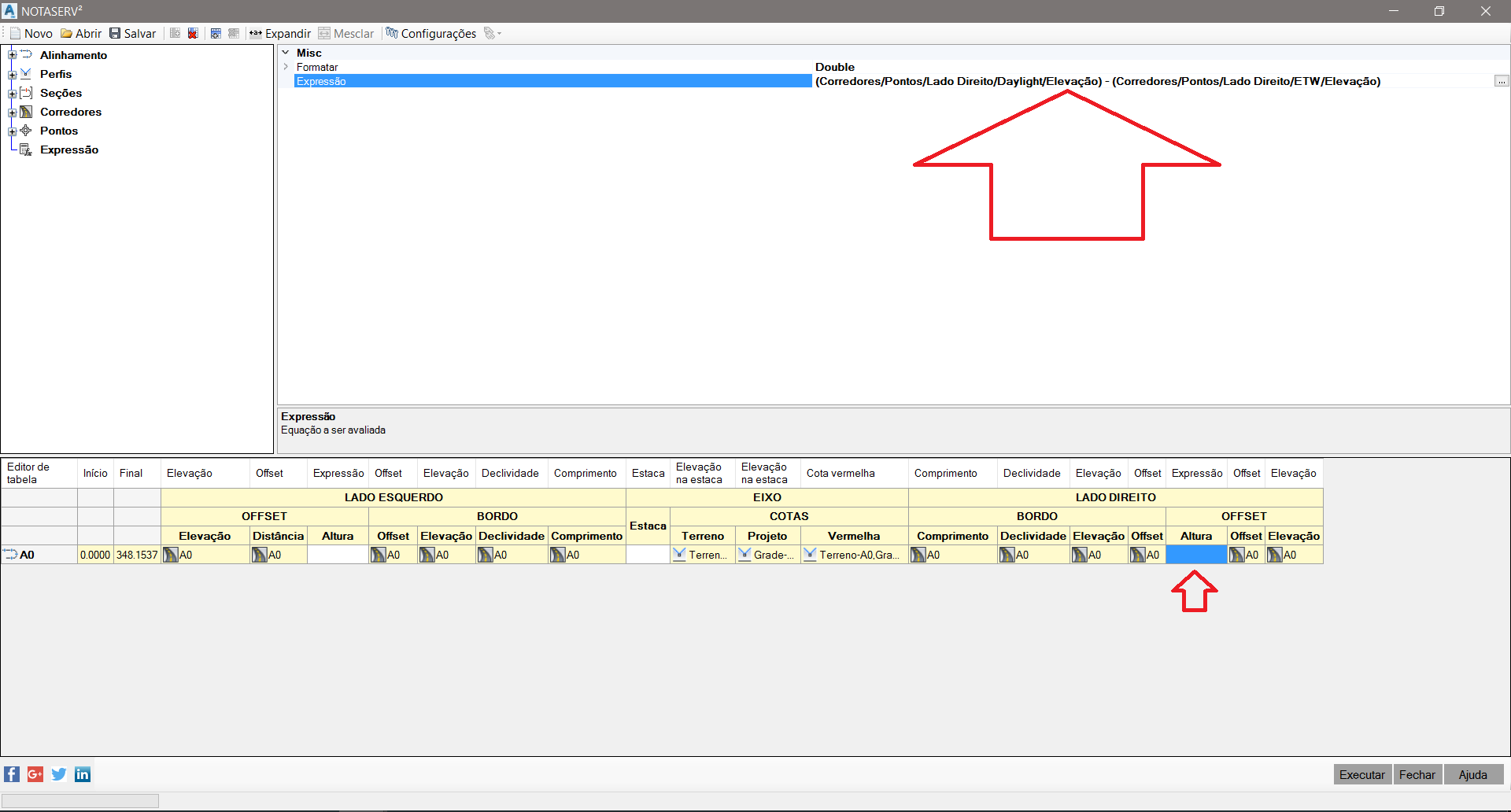Open the expression editor ellipsis button
Viewport: 1511px width, 812px height.
[1502, 81]
